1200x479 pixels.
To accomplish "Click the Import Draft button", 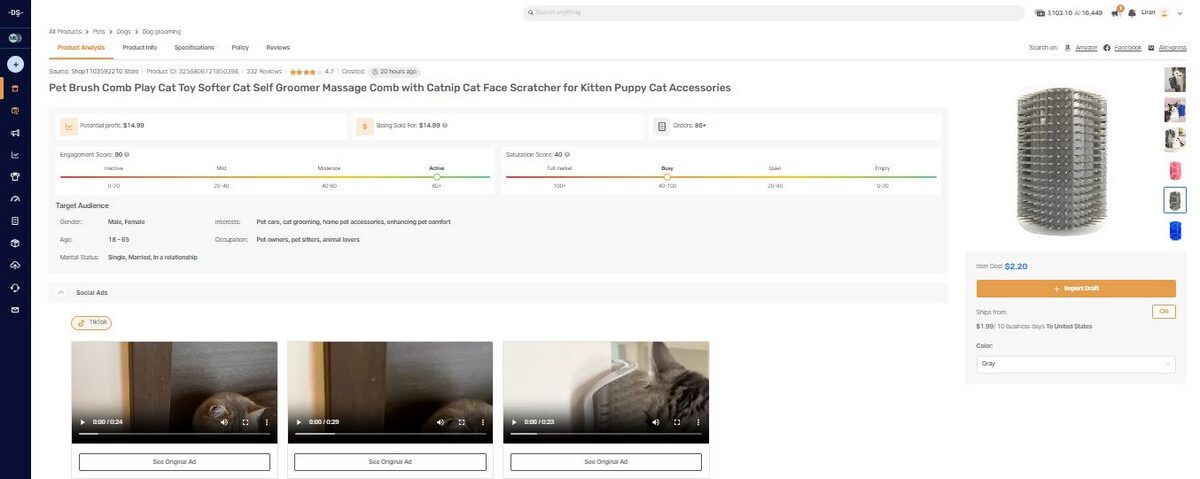I will pyautogui.click(x=1076, y=288).
